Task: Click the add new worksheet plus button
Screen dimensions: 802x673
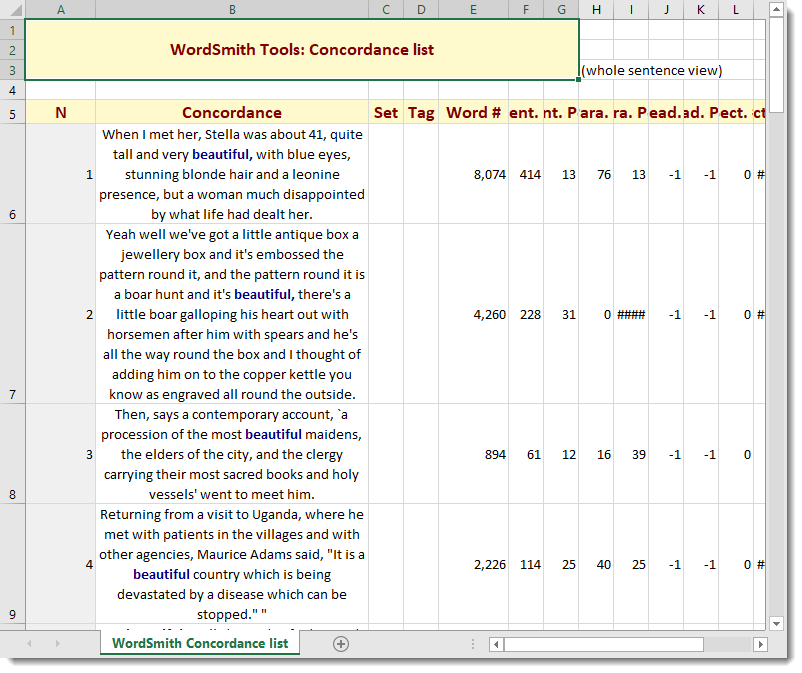Action: tap(341, 644)
